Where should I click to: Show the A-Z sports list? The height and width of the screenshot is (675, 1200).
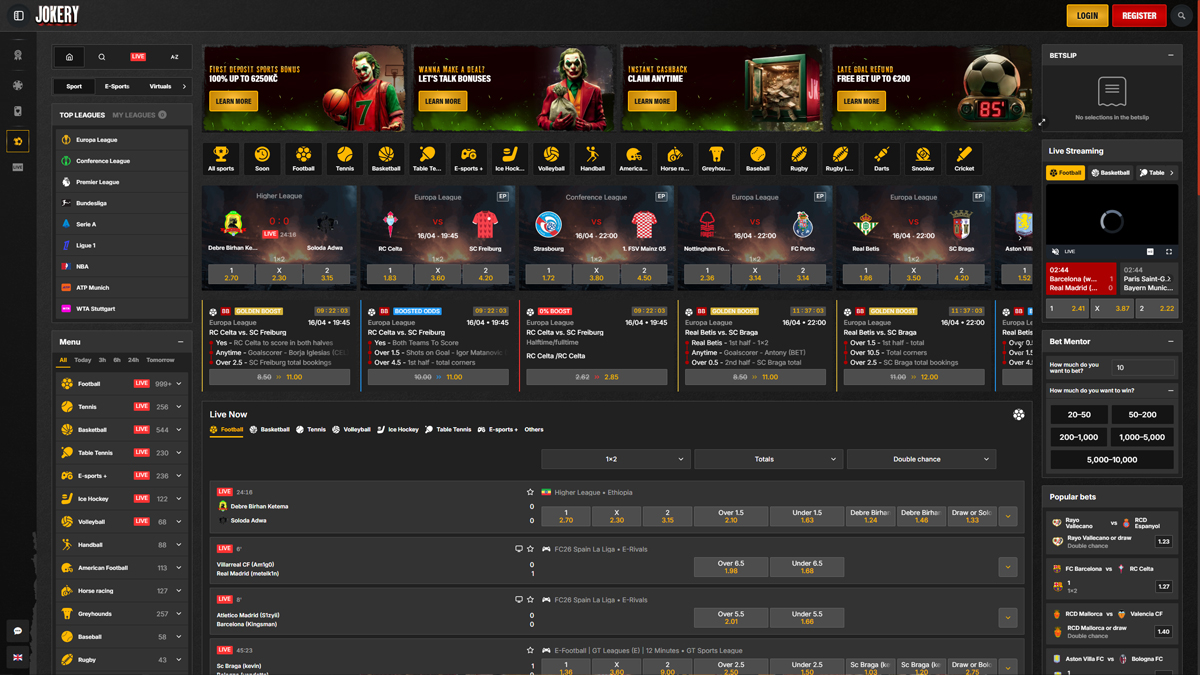point(174,57)
